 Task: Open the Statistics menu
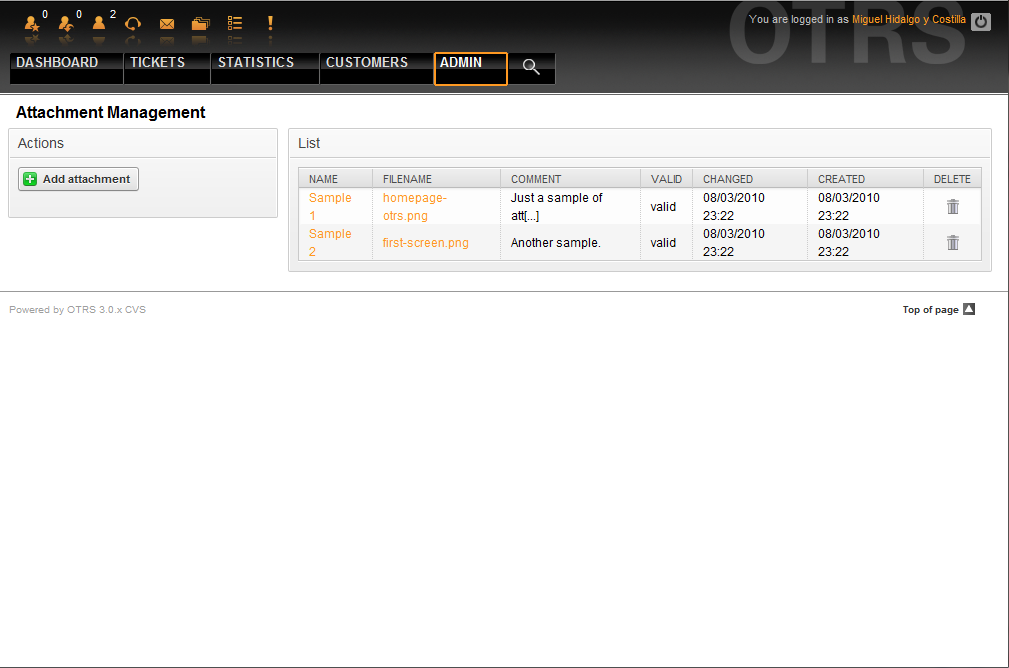(256, 63)
